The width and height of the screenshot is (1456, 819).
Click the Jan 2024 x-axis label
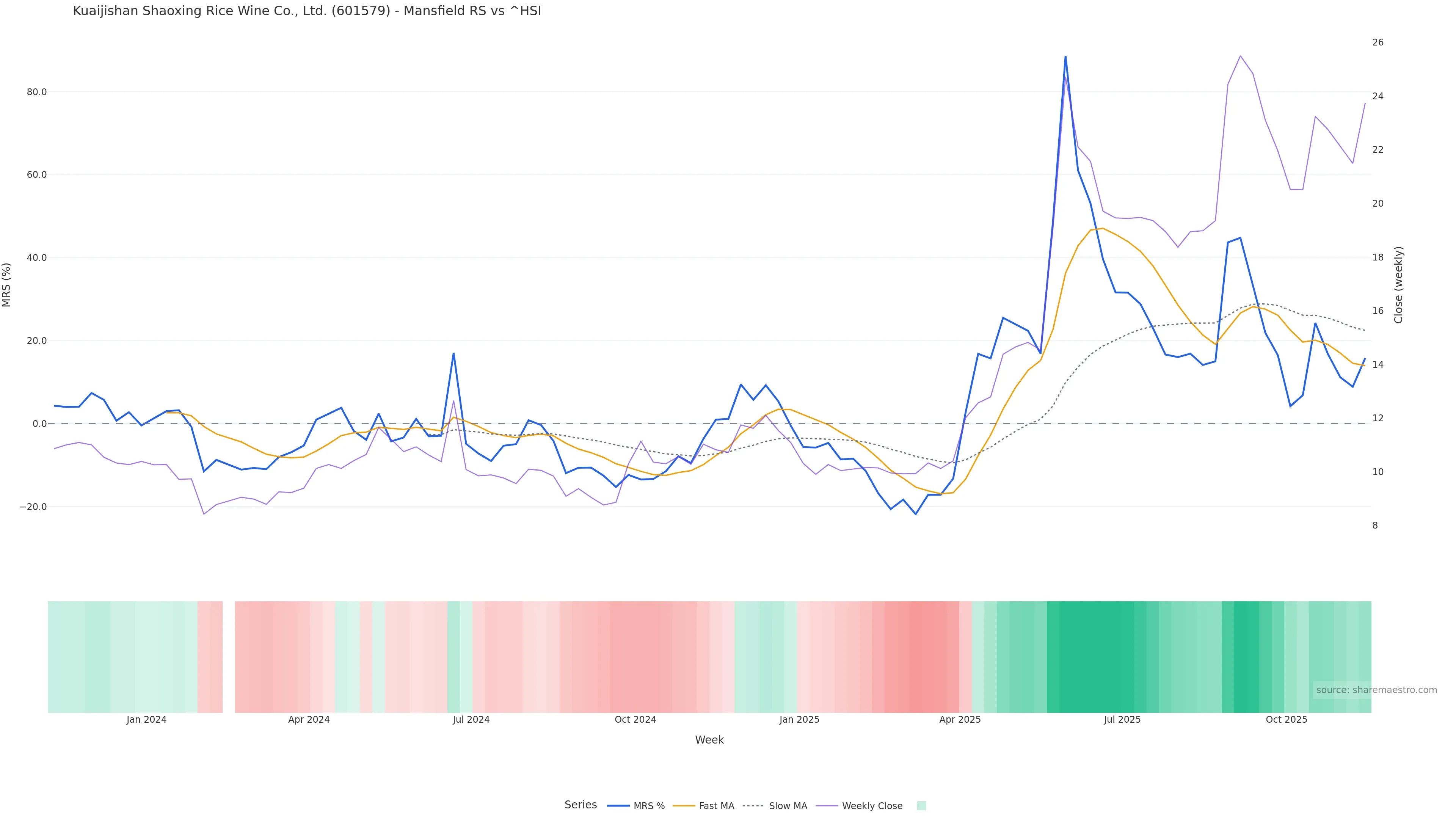coord(146,720)
